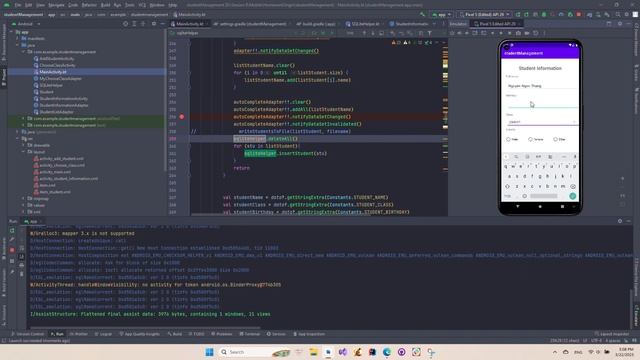Open the Pixel 5 emulator device tab
This screenshot has width=640, height=360.
(497, 24)
